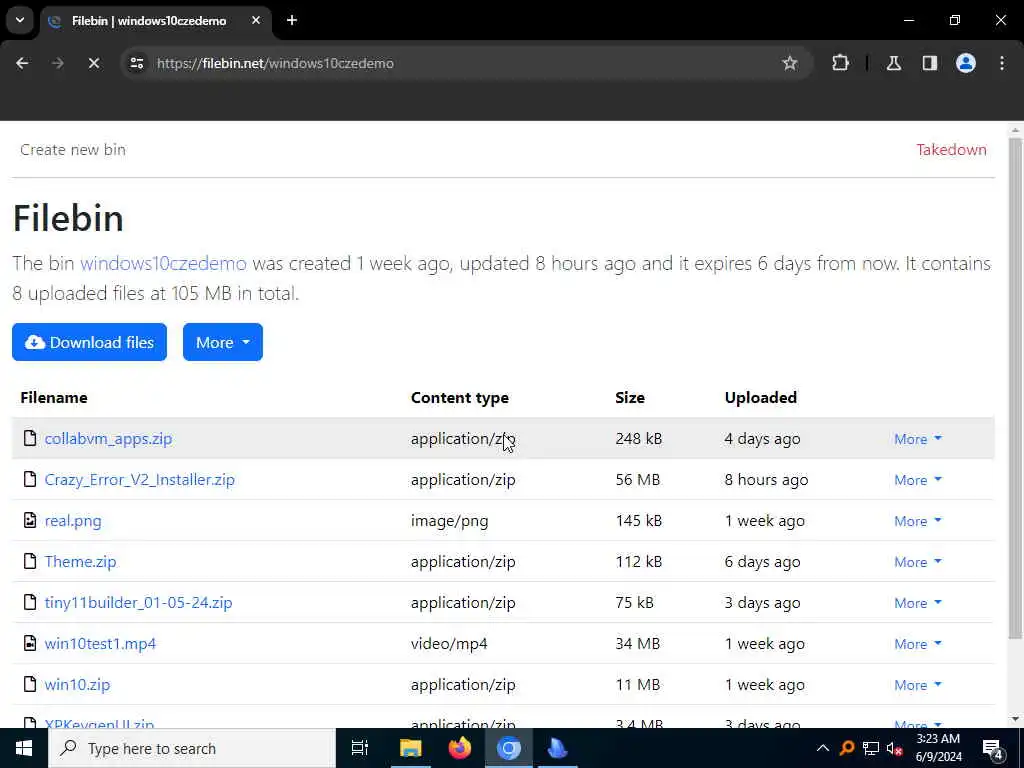Open site information icon in address bar
This screenshot has width=1024, height=768.
[136, 63]
